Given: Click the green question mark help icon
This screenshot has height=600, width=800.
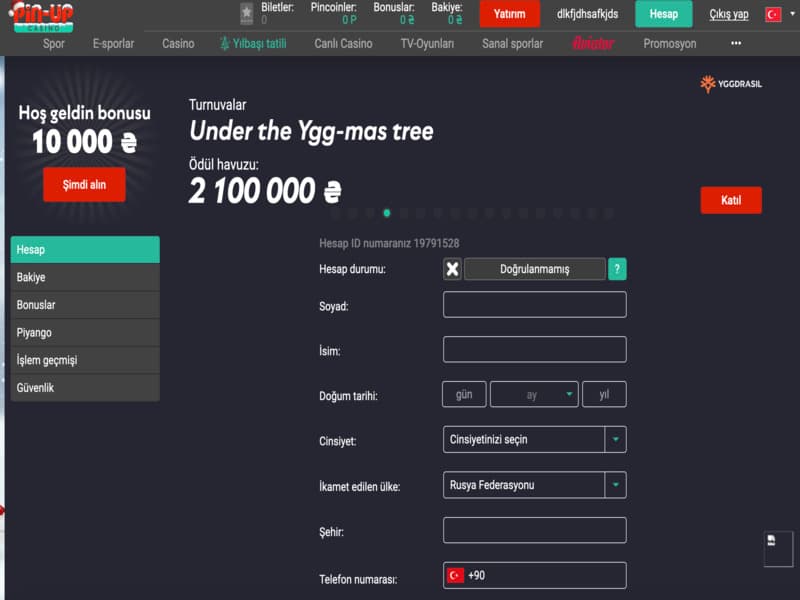Looking at the screenshot, I should pyautogui.click(x=618, y=269).
